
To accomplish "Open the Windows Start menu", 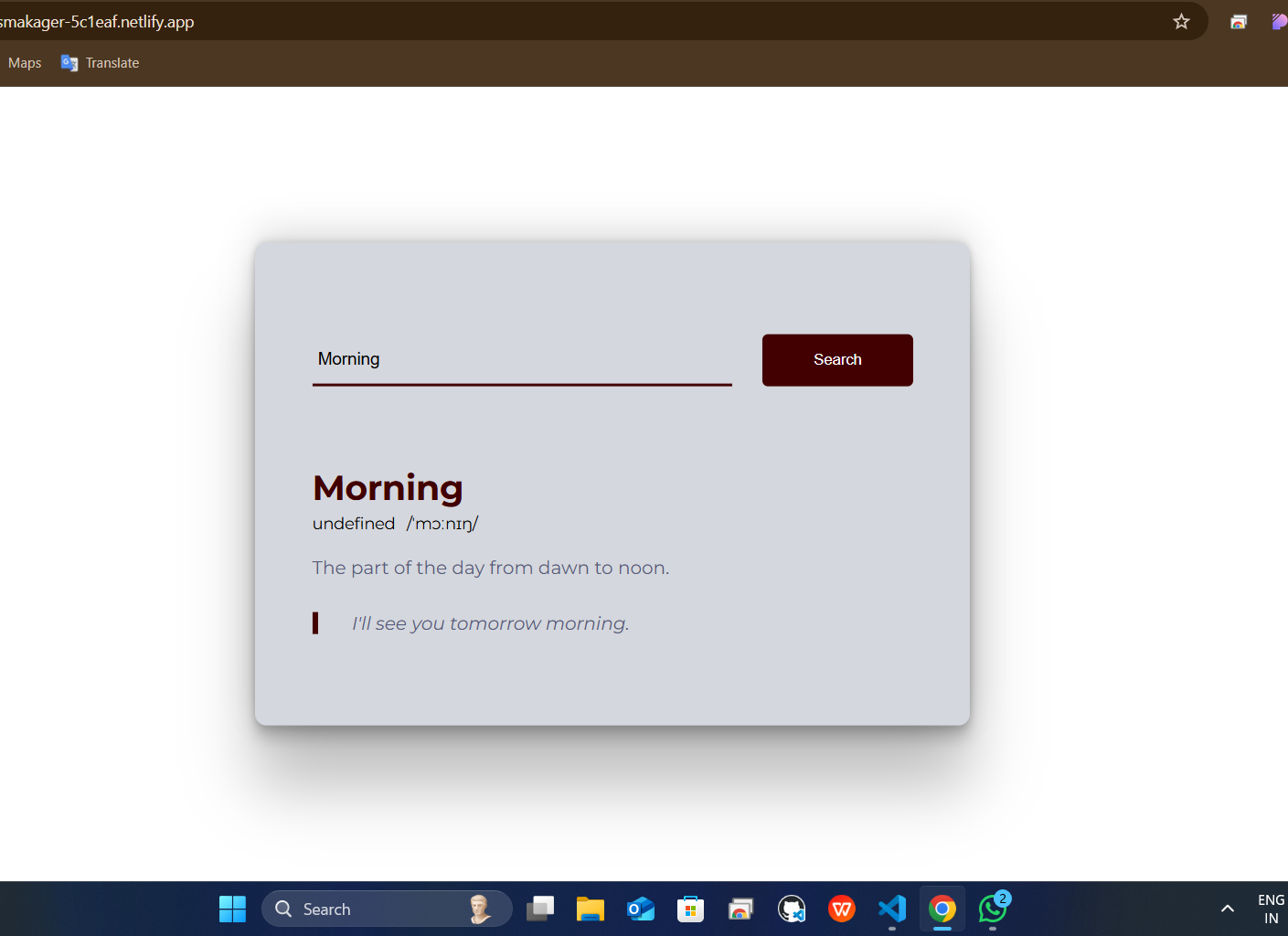I will pos(232,909).
